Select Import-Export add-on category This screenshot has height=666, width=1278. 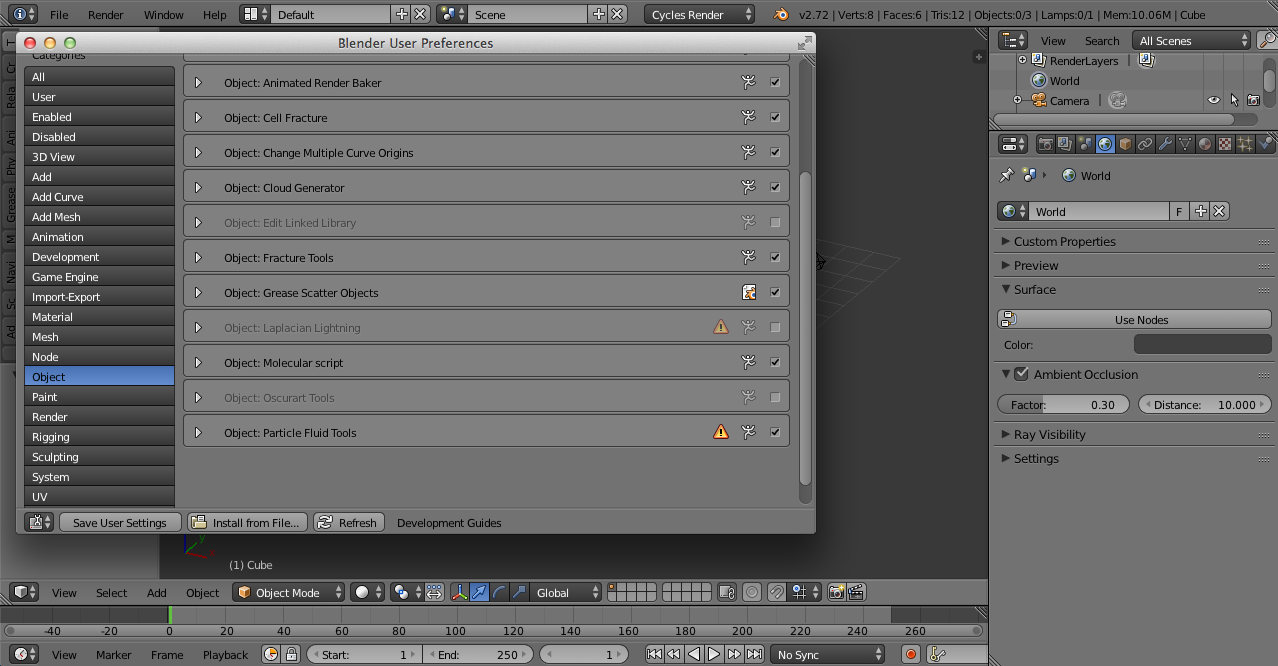pyautogui.click(x=99, y=296)
